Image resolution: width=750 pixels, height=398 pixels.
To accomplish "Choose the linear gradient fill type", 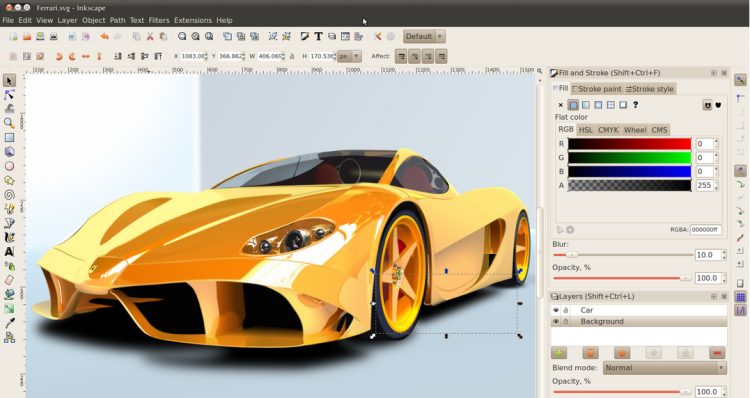I will (586, 105).
